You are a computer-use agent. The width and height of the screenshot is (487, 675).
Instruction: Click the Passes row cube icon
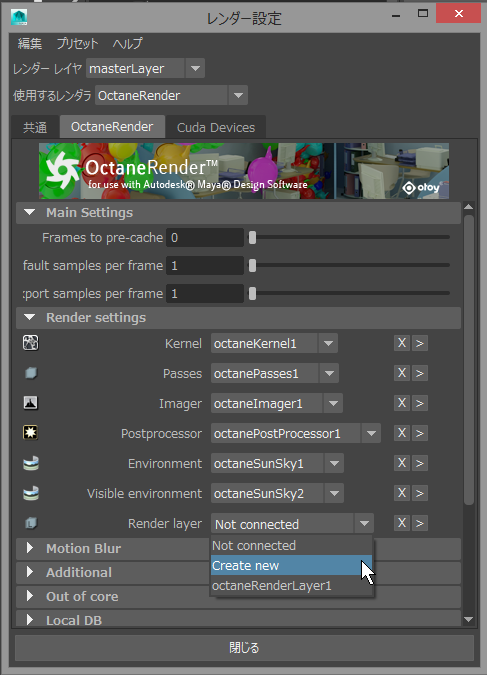pos(31,373)
